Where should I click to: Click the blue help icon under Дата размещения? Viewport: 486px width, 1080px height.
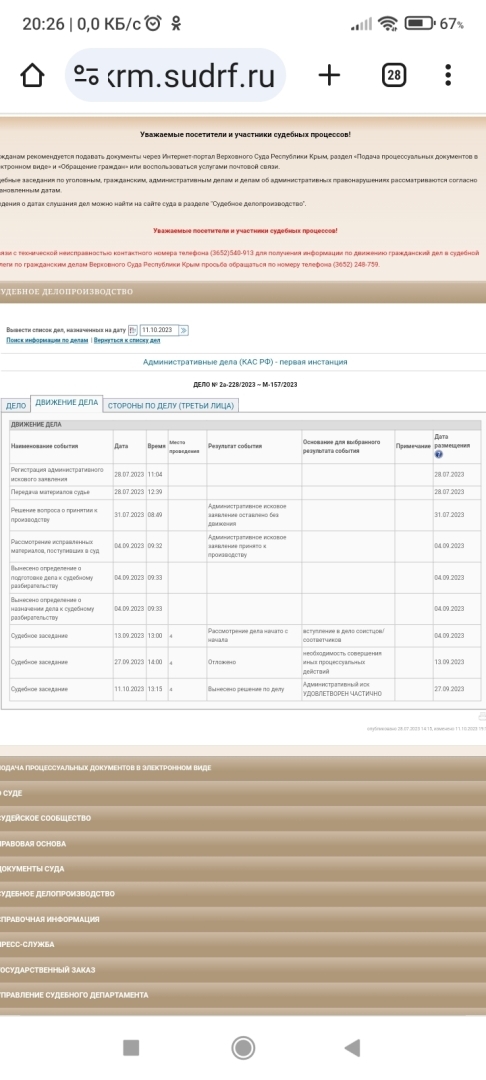click(439, 455)
